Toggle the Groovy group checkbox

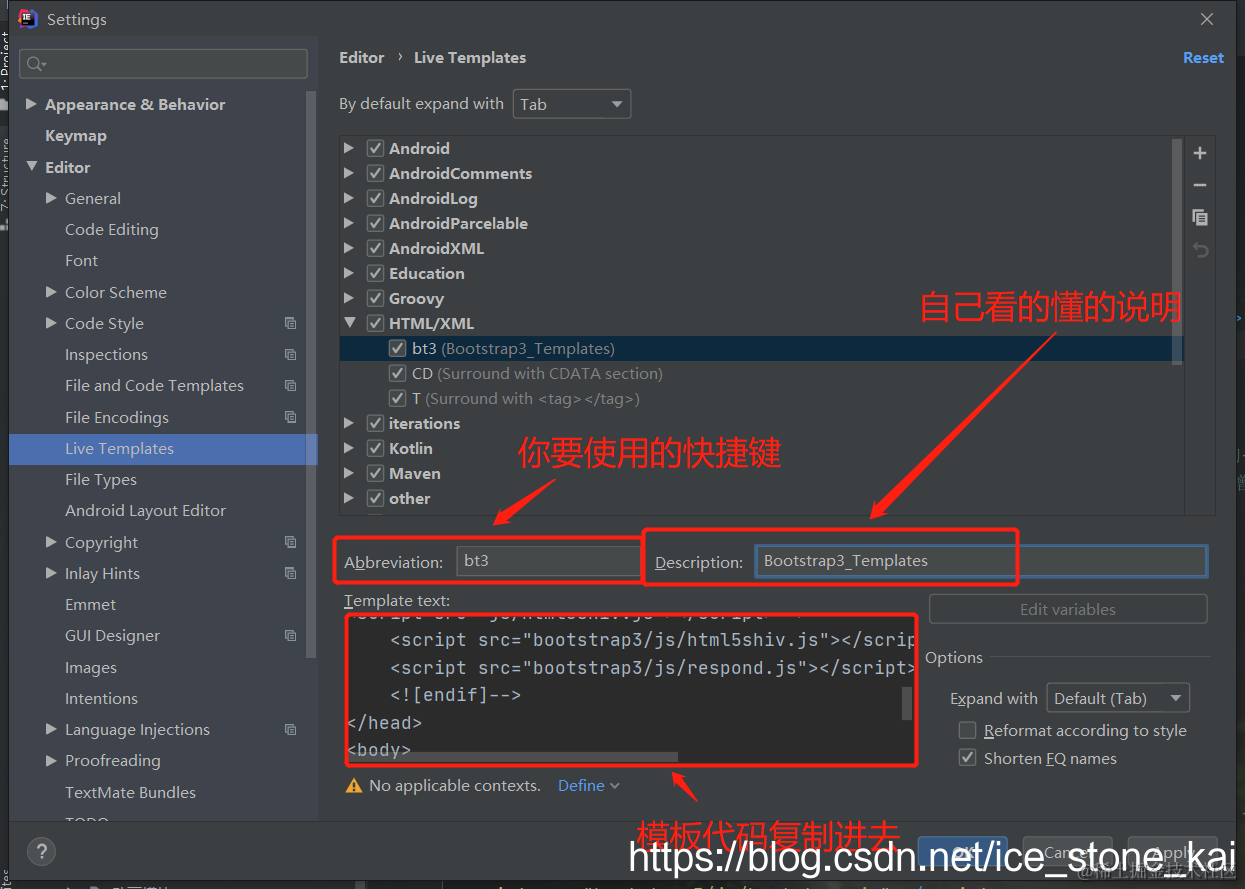(x=375, y=298)
